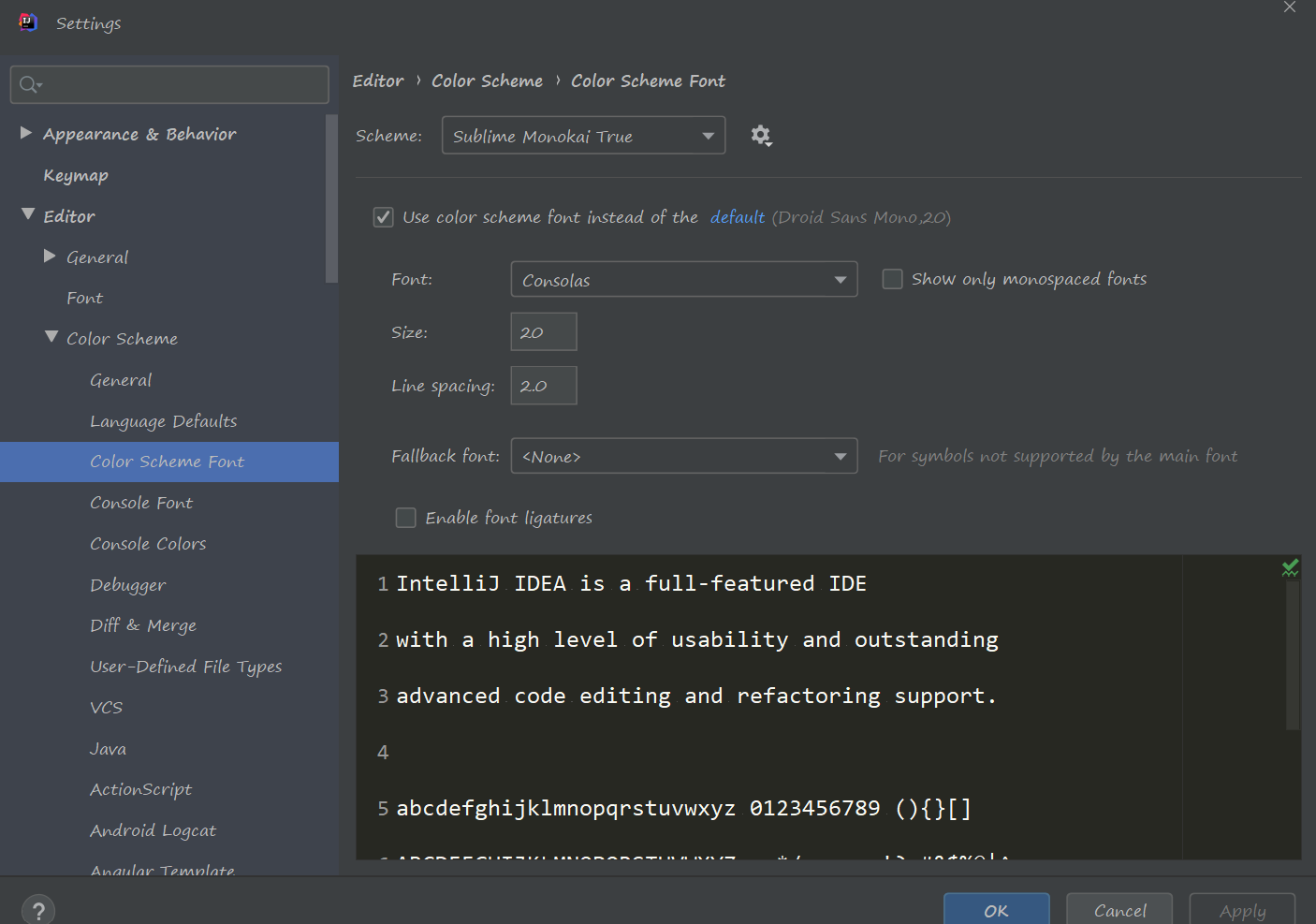1316x924 pixels.
Task: Open Console Font settings
Action: 141,503
